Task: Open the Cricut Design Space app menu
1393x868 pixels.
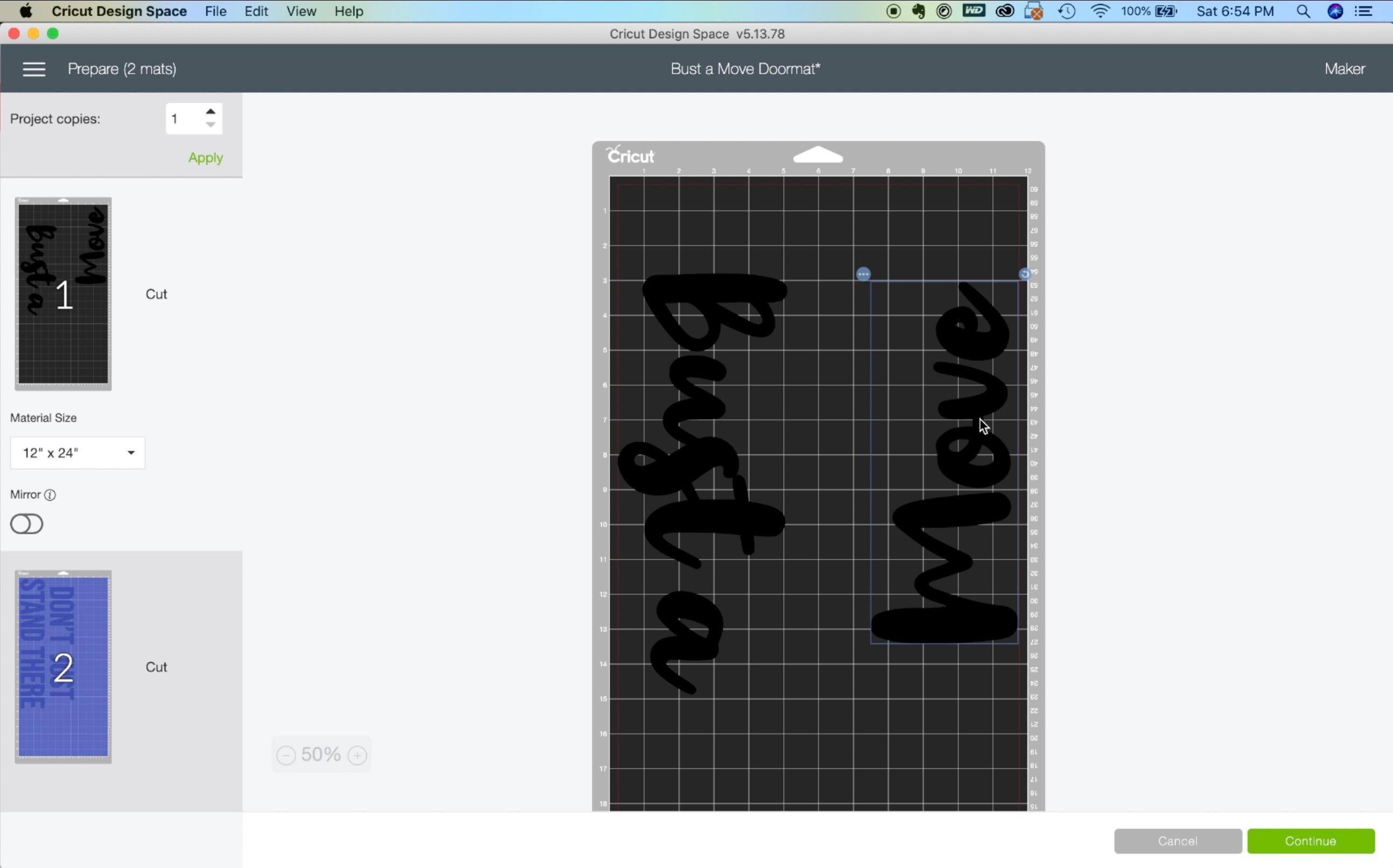Action: pos(119,11)
